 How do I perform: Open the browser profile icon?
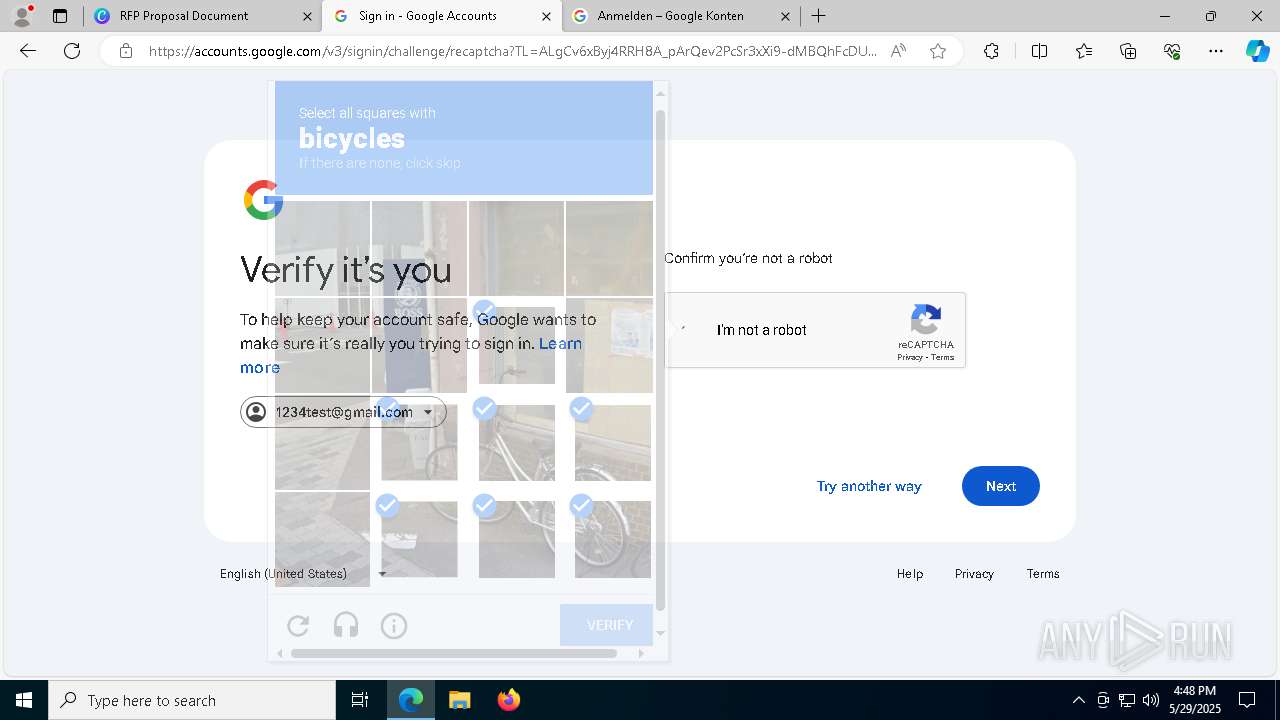(22, 16)
